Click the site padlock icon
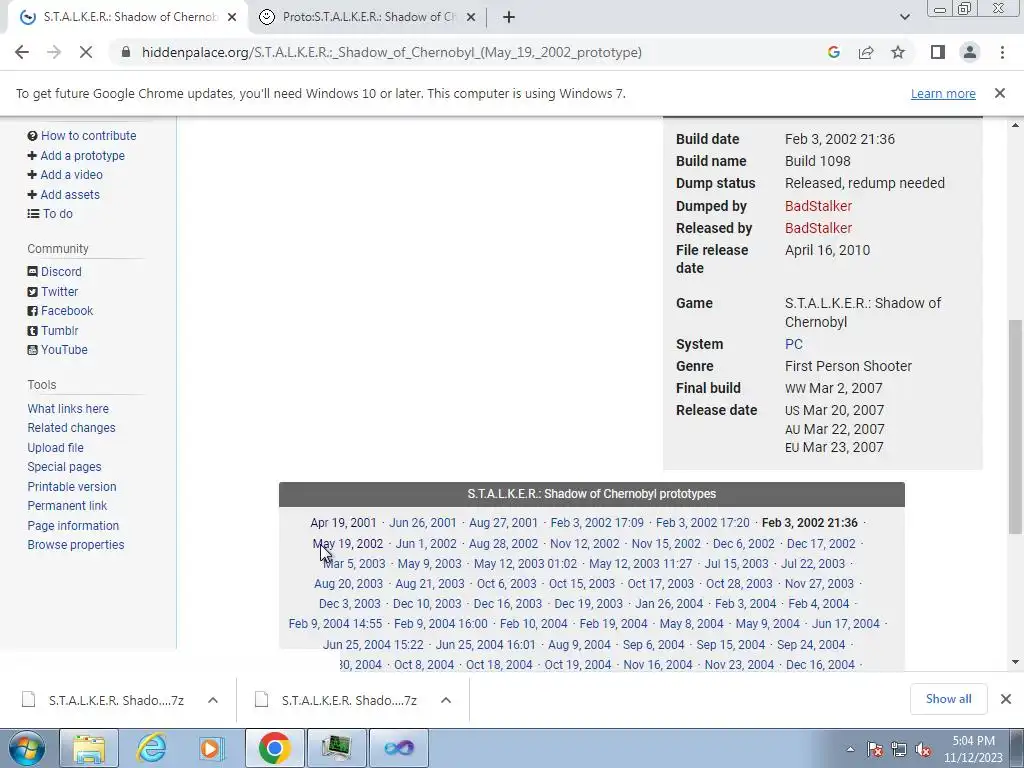 (126, 52)
